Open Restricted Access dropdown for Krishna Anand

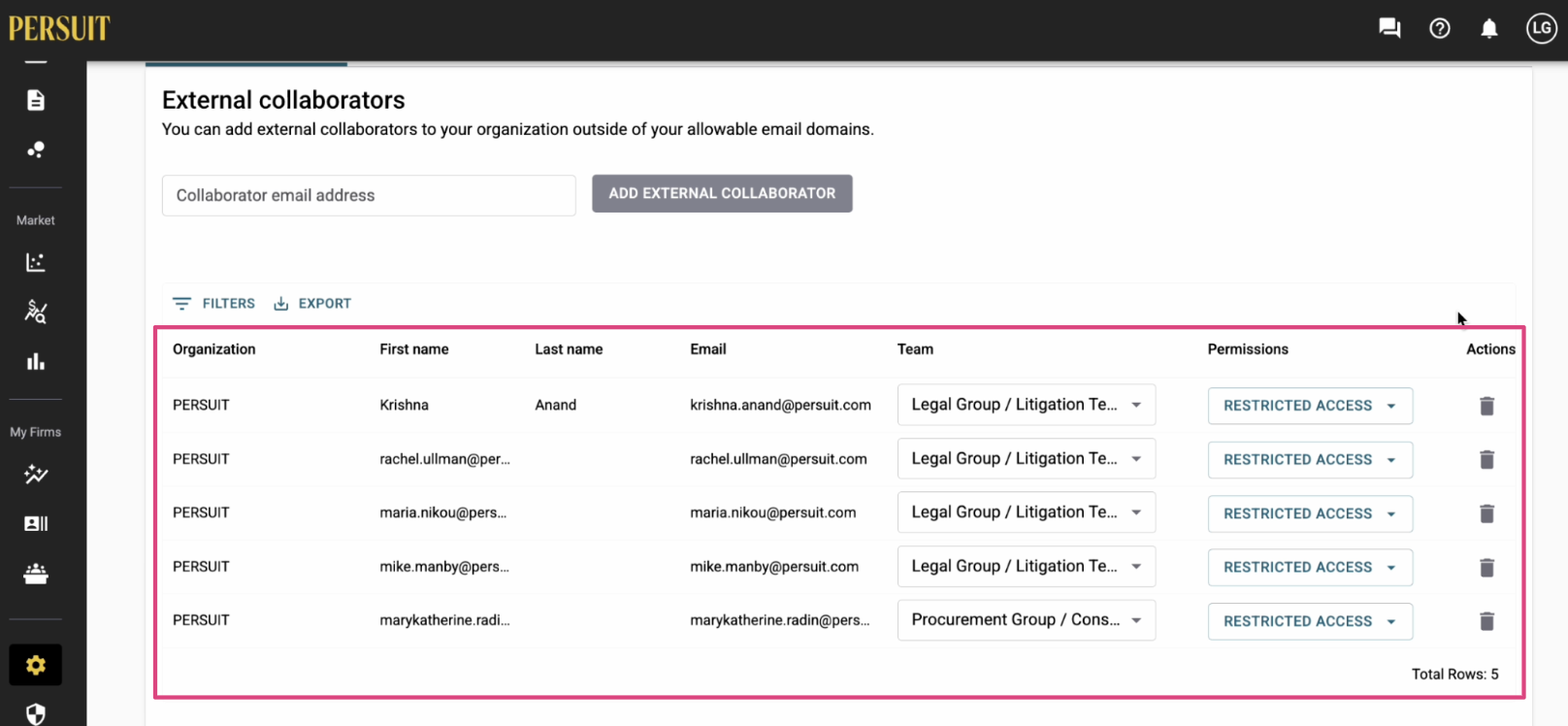[x=1310, y=406]
